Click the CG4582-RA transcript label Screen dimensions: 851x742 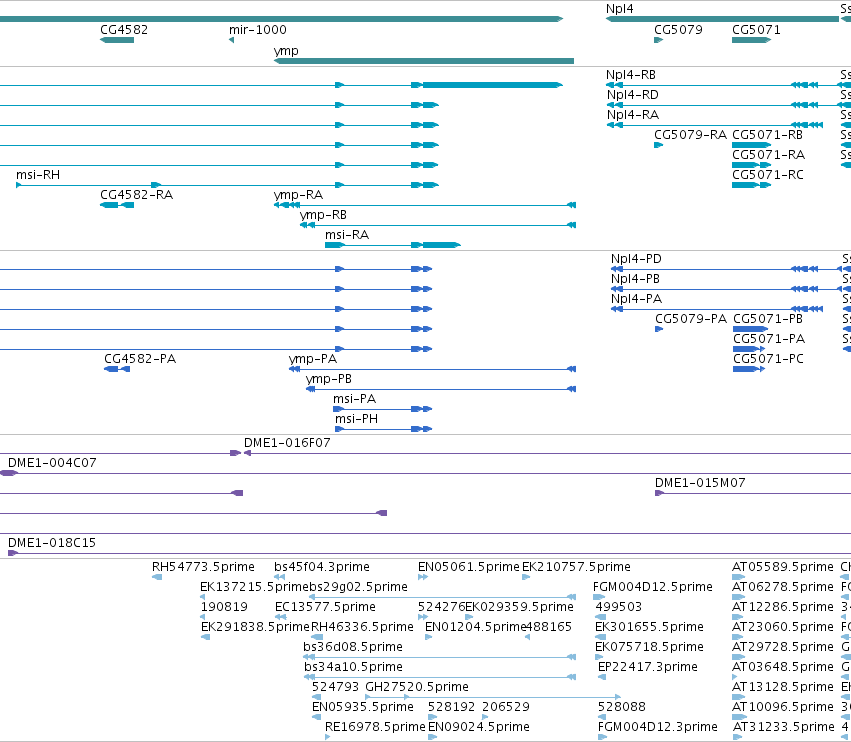tap(136, 194)
